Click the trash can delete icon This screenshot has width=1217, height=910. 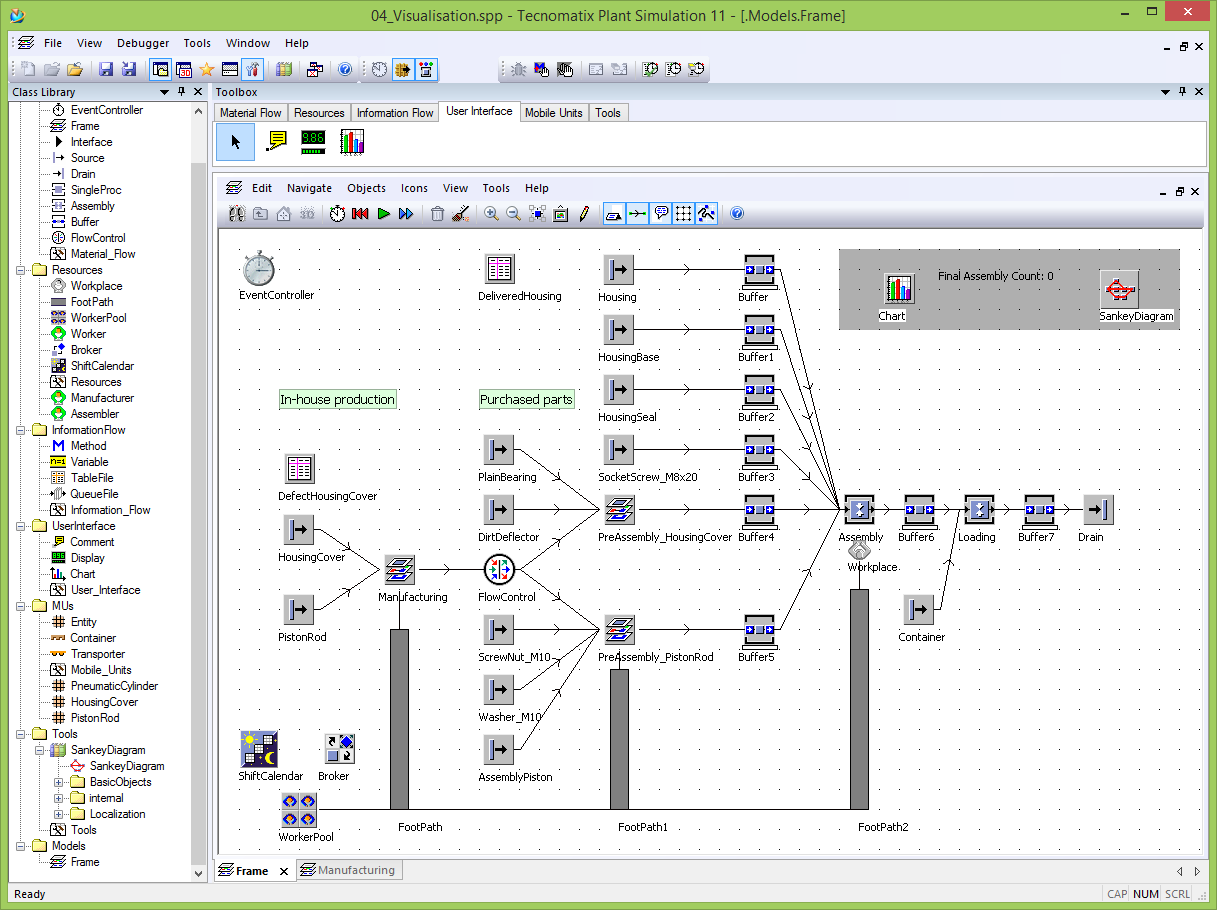click(437, 213)
